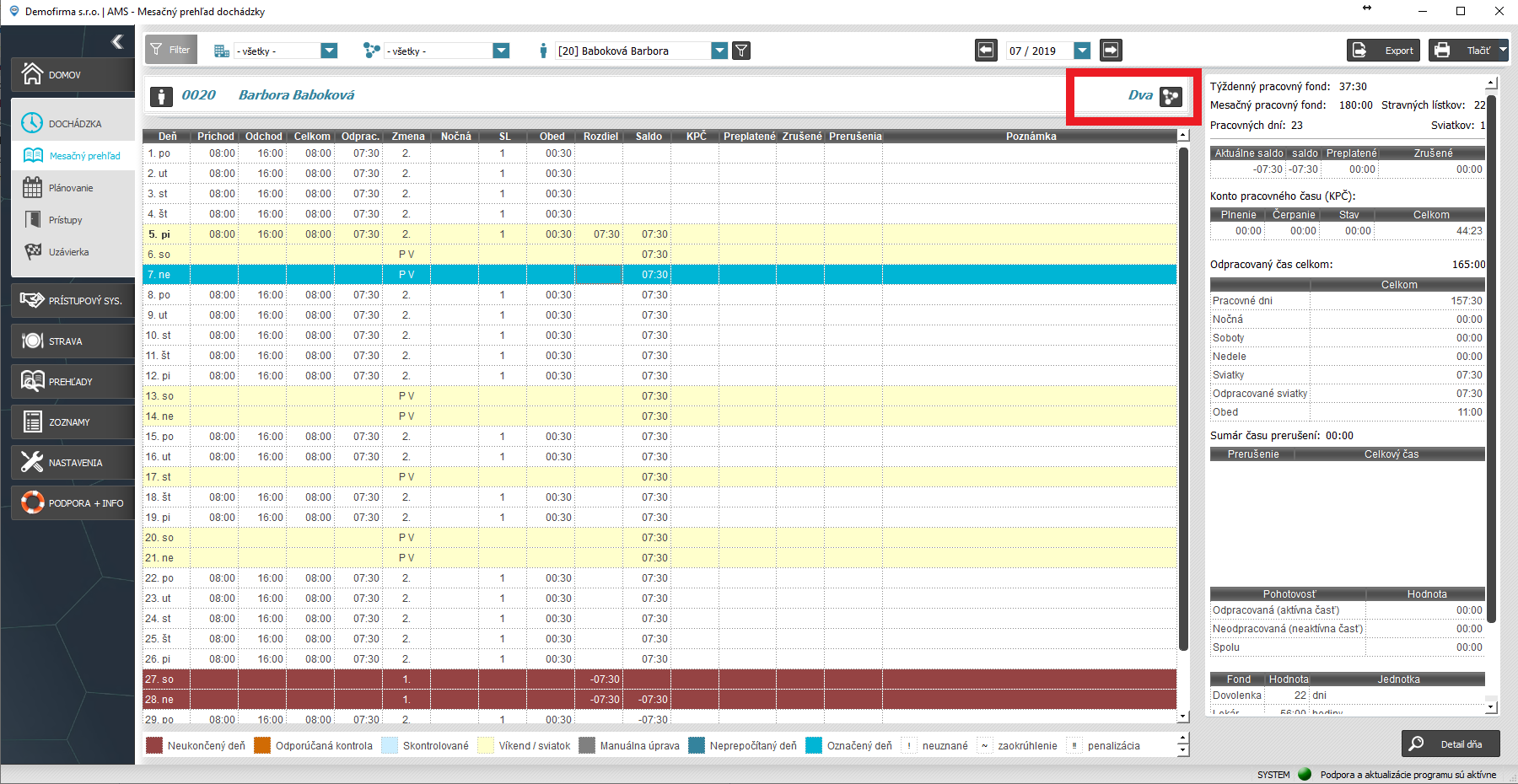This screenshot has width=1518, height=784.
Task: Click the Deň column header
Action: coord(167,136)
